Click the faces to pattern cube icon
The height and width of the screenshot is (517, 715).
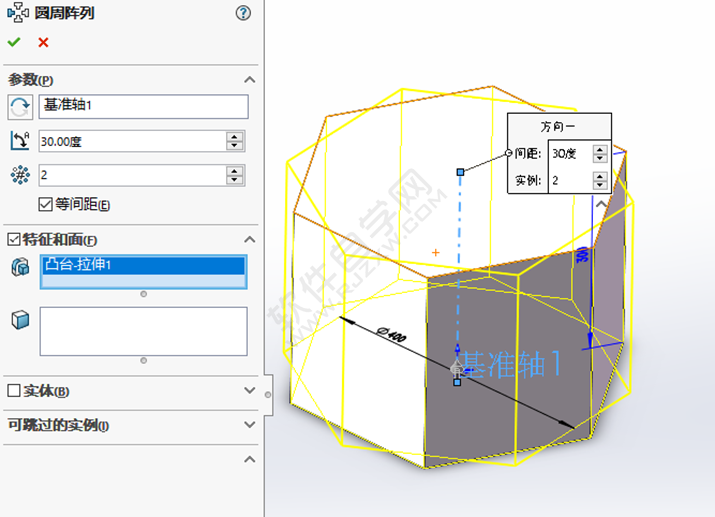coord(20,320)
